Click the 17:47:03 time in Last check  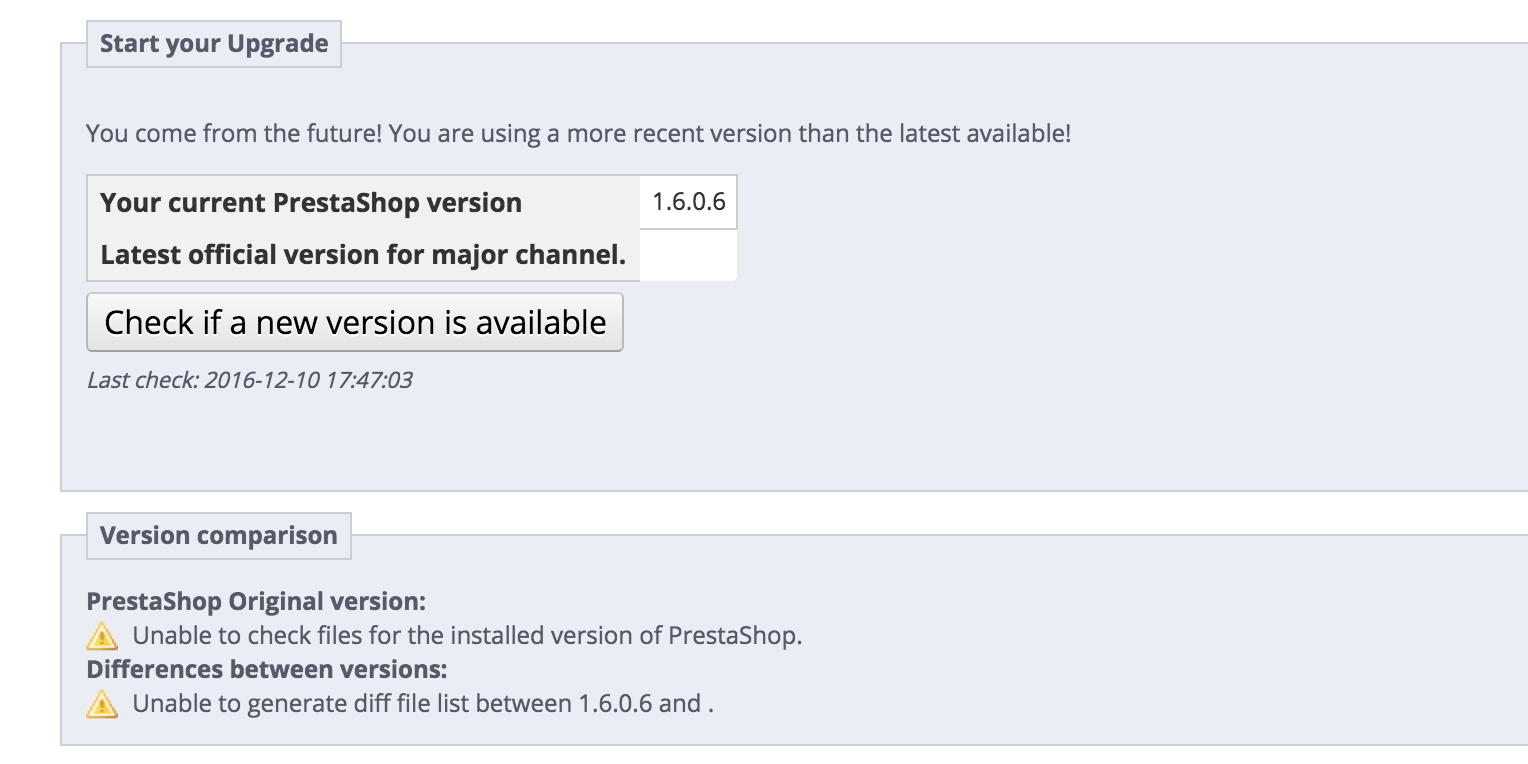369,380
